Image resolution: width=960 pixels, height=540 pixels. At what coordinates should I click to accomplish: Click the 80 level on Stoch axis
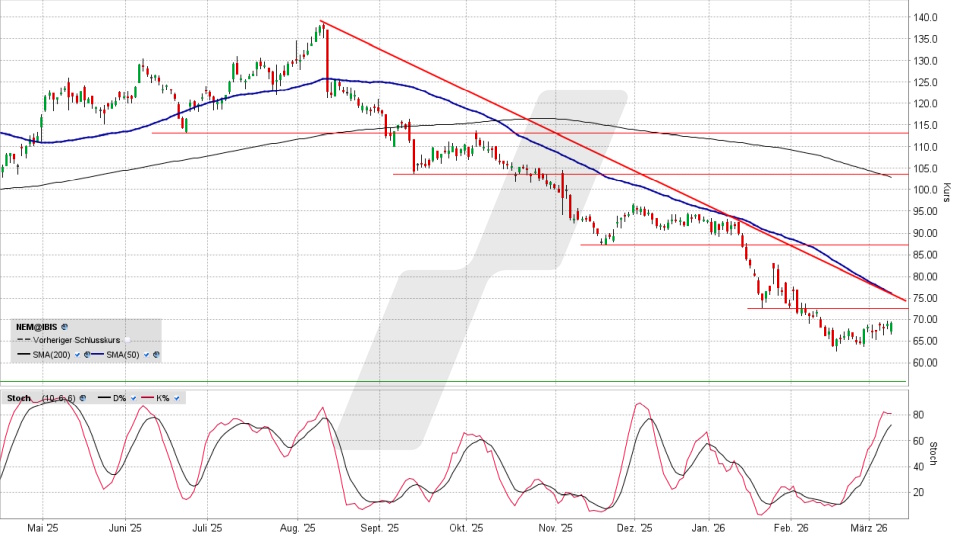coord(918,415)
